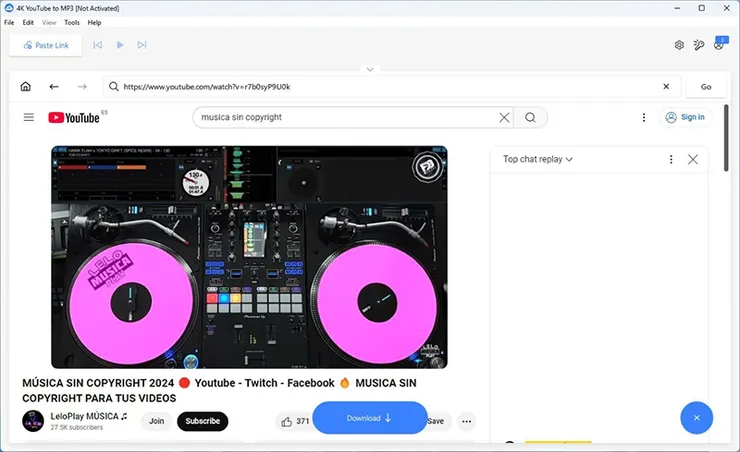Skip to next track icon

click(142, 45)
